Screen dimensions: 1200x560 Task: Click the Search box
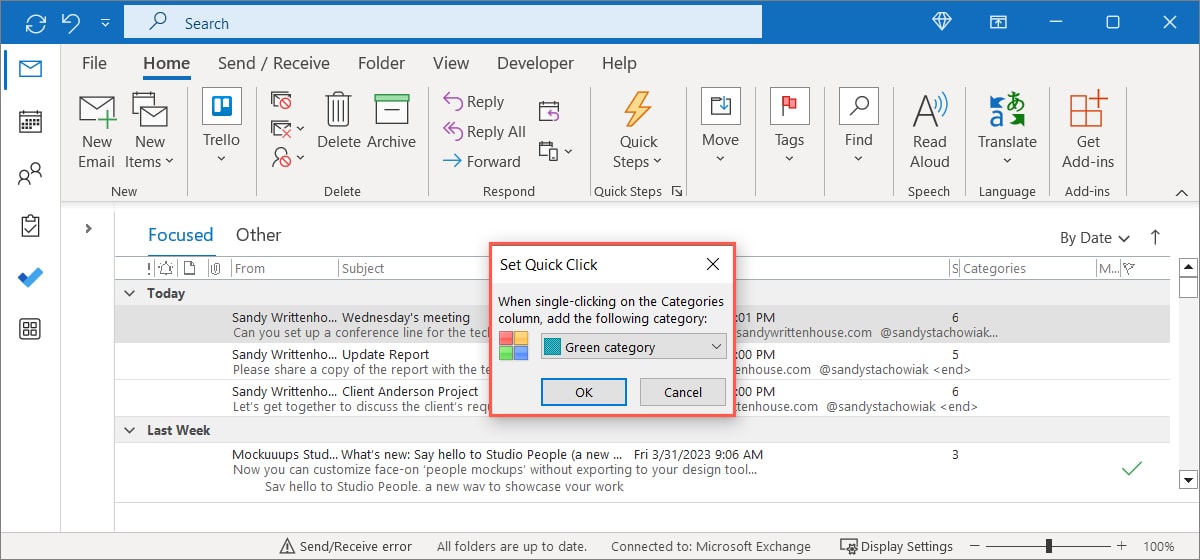(441, 22)
